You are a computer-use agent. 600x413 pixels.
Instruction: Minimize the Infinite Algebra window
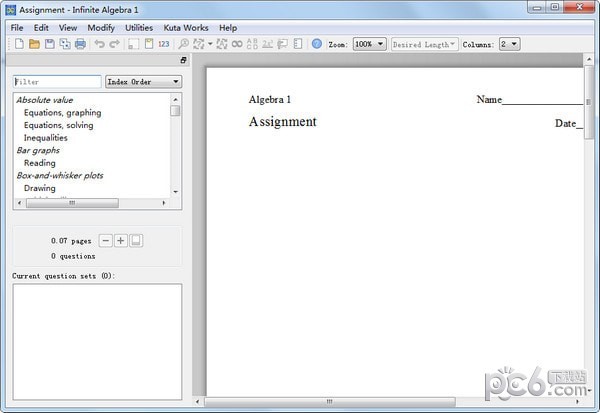coord(537,7)
